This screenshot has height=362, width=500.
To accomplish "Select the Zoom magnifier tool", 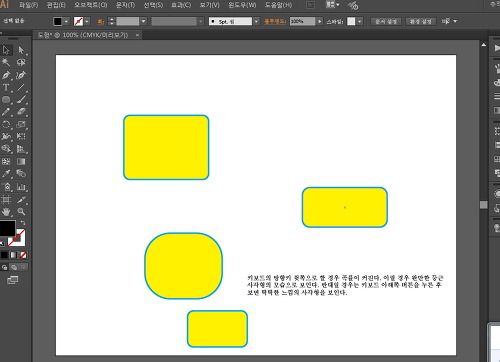I will (x=21, y=212).
